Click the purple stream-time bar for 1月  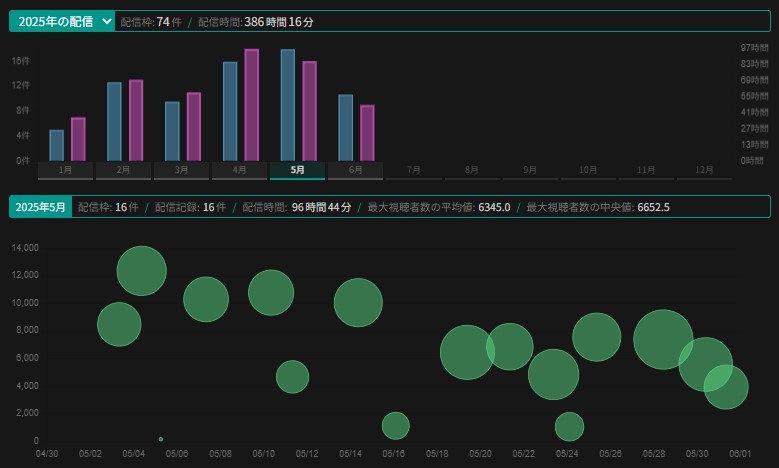pyautogui.click(x=78, y=139)
